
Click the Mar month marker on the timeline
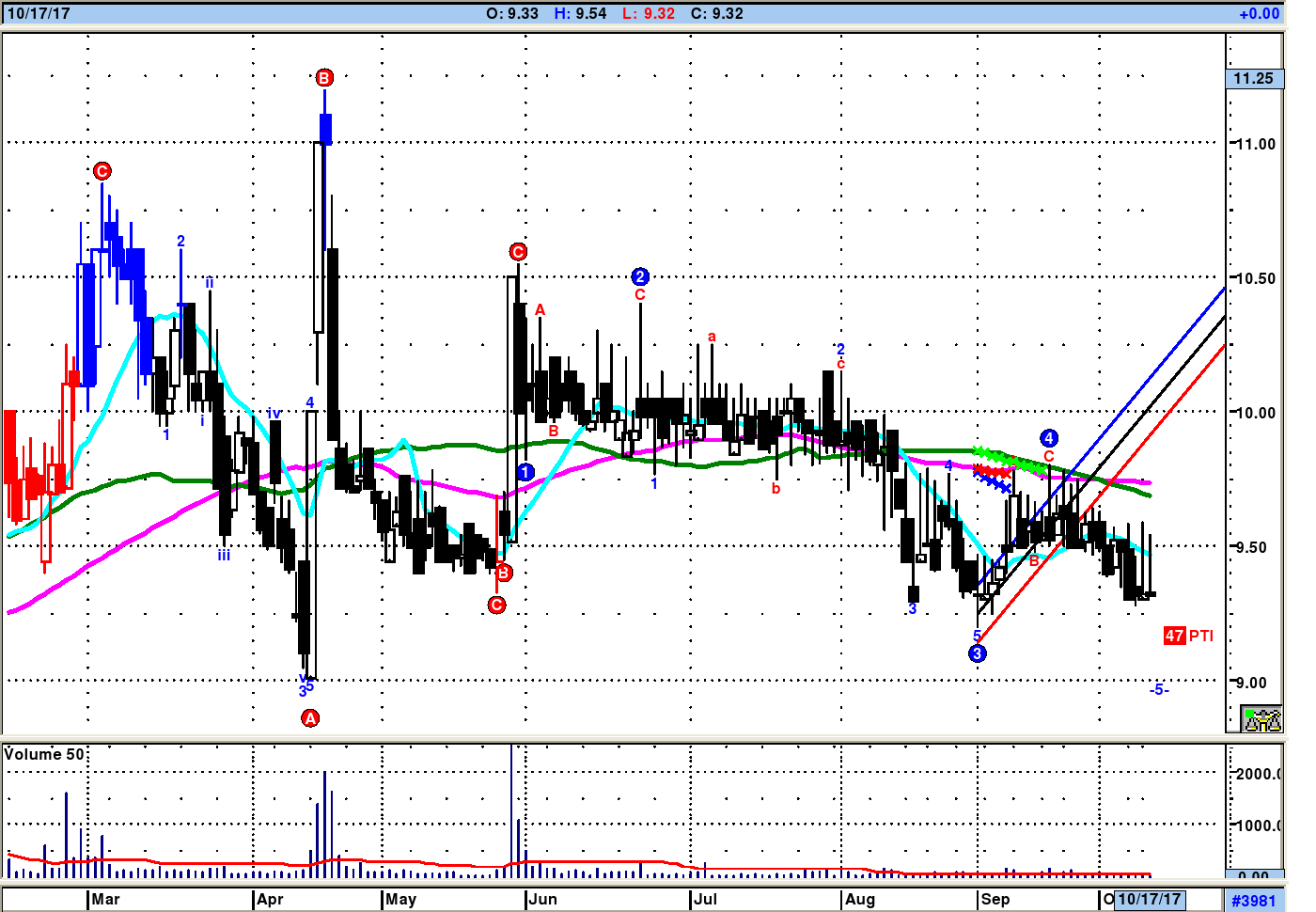[105, 899]
